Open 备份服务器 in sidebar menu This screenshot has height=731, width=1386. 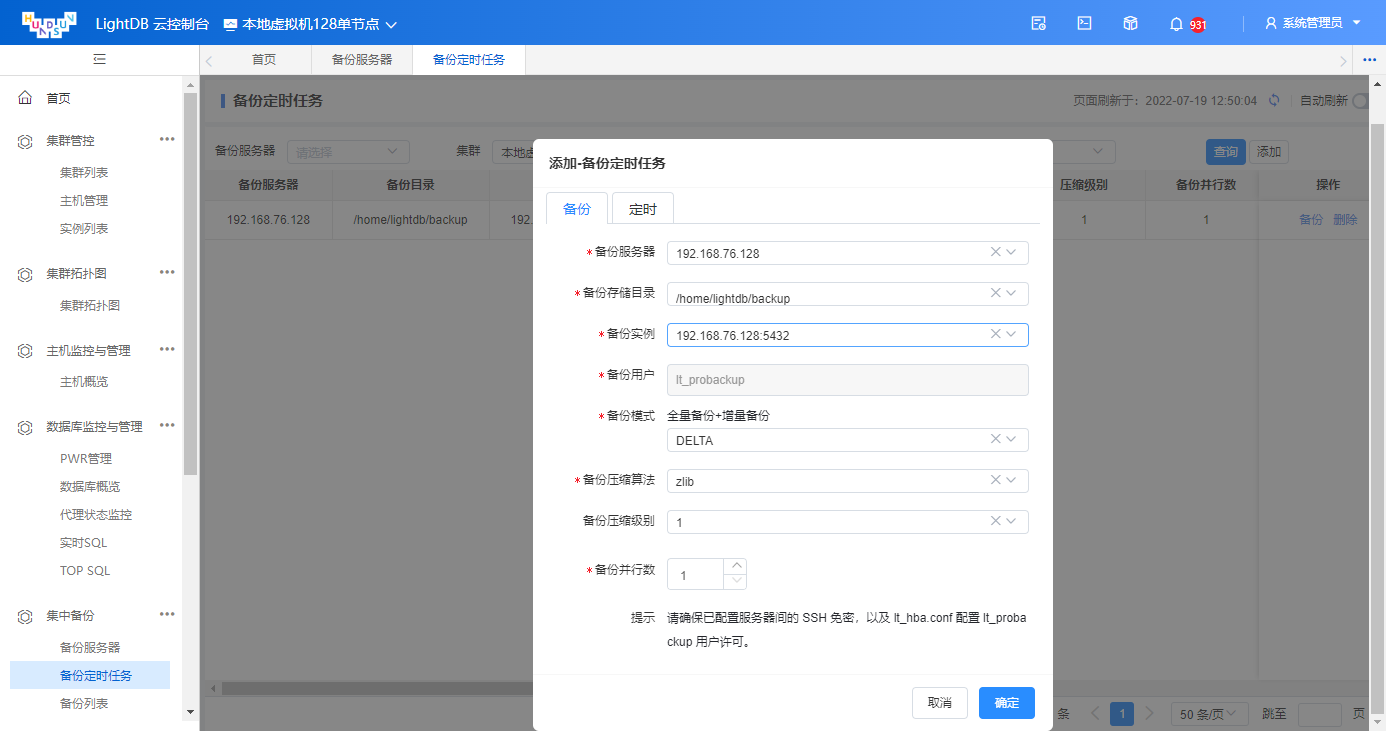point(90,648)
